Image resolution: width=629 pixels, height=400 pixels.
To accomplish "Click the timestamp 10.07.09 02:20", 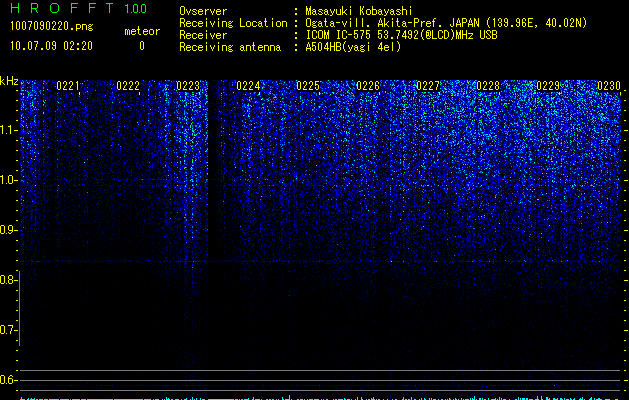I will pos(51,46).
